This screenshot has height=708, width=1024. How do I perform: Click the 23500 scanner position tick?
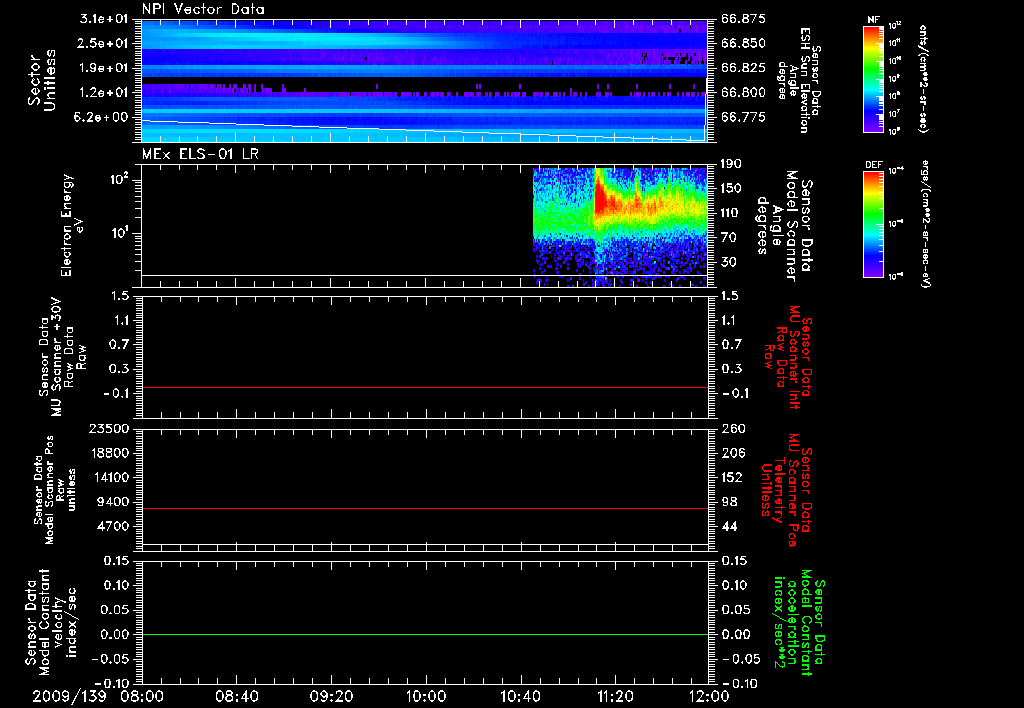(108, 429)
